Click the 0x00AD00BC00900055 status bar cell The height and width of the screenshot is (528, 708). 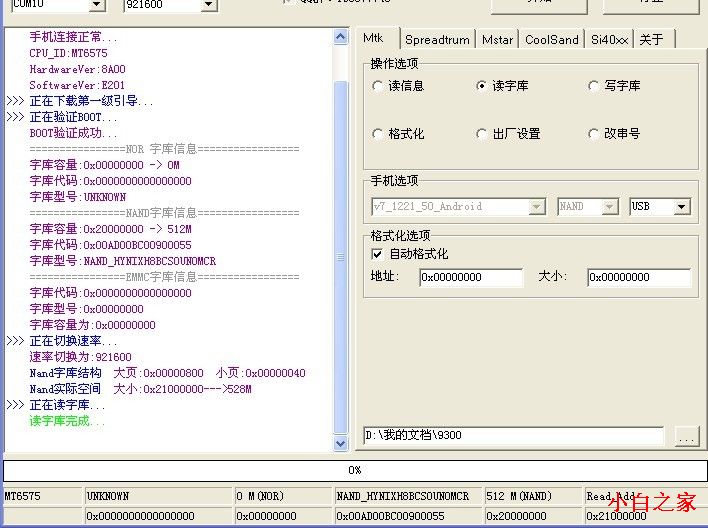(408, 516)
